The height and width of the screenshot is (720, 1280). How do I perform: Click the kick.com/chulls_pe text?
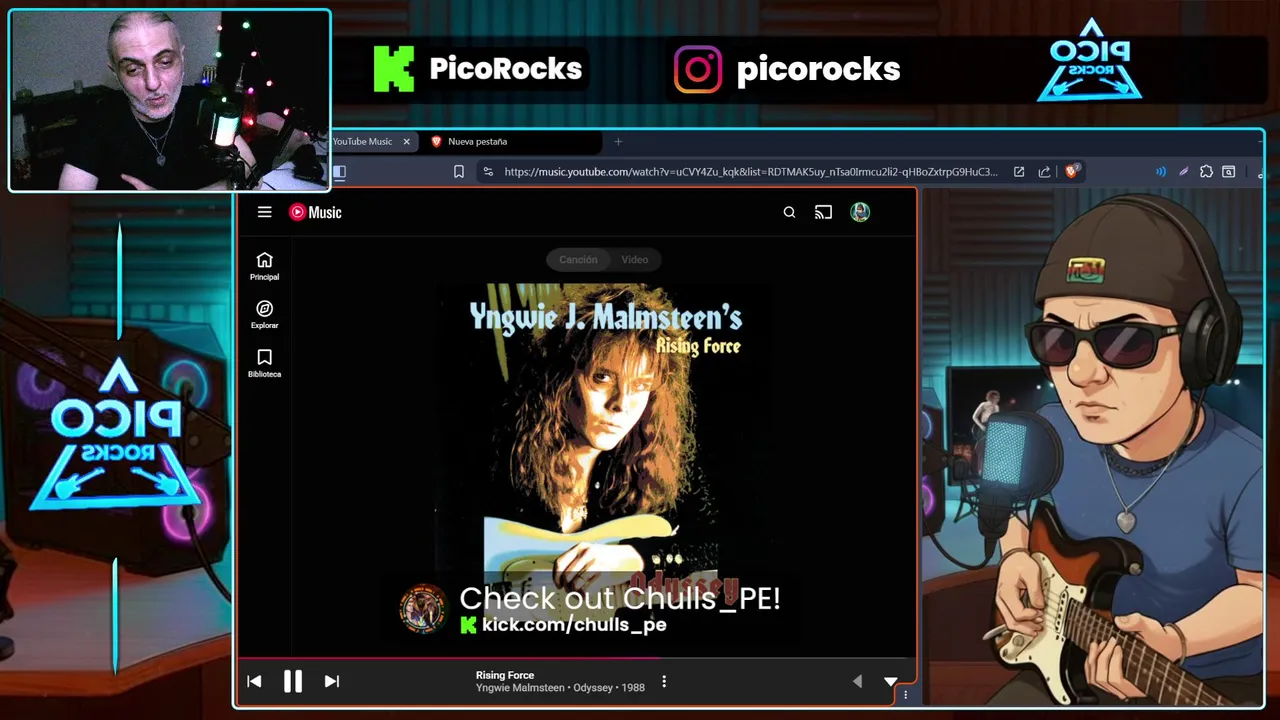tap(574, 625)
